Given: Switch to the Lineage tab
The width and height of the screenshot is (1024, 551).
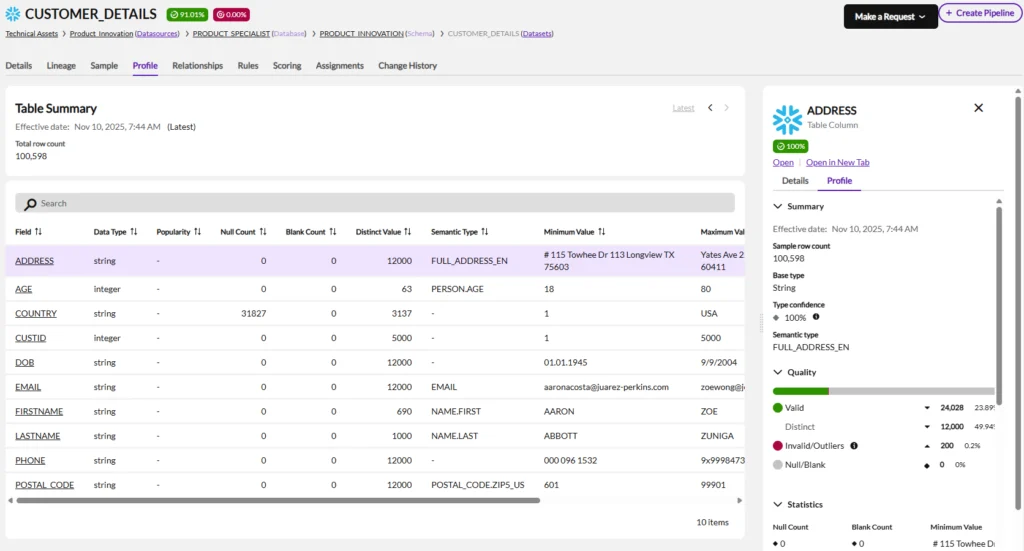Looking at the screenshot, I should (61, 66).
